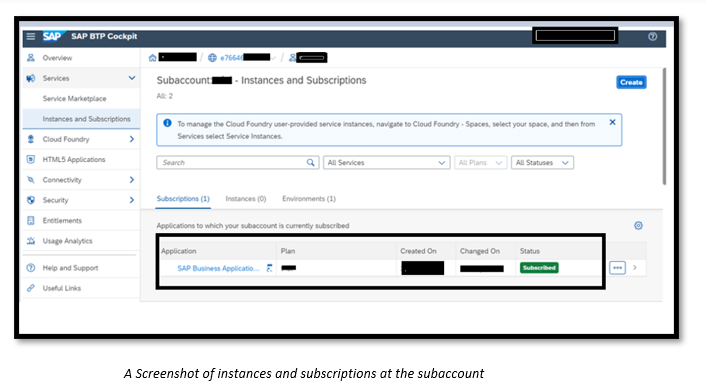Click the 'All: 2' count text
Image resolution: width=706 pixels, height=391 pixels.
coord(164,96)
